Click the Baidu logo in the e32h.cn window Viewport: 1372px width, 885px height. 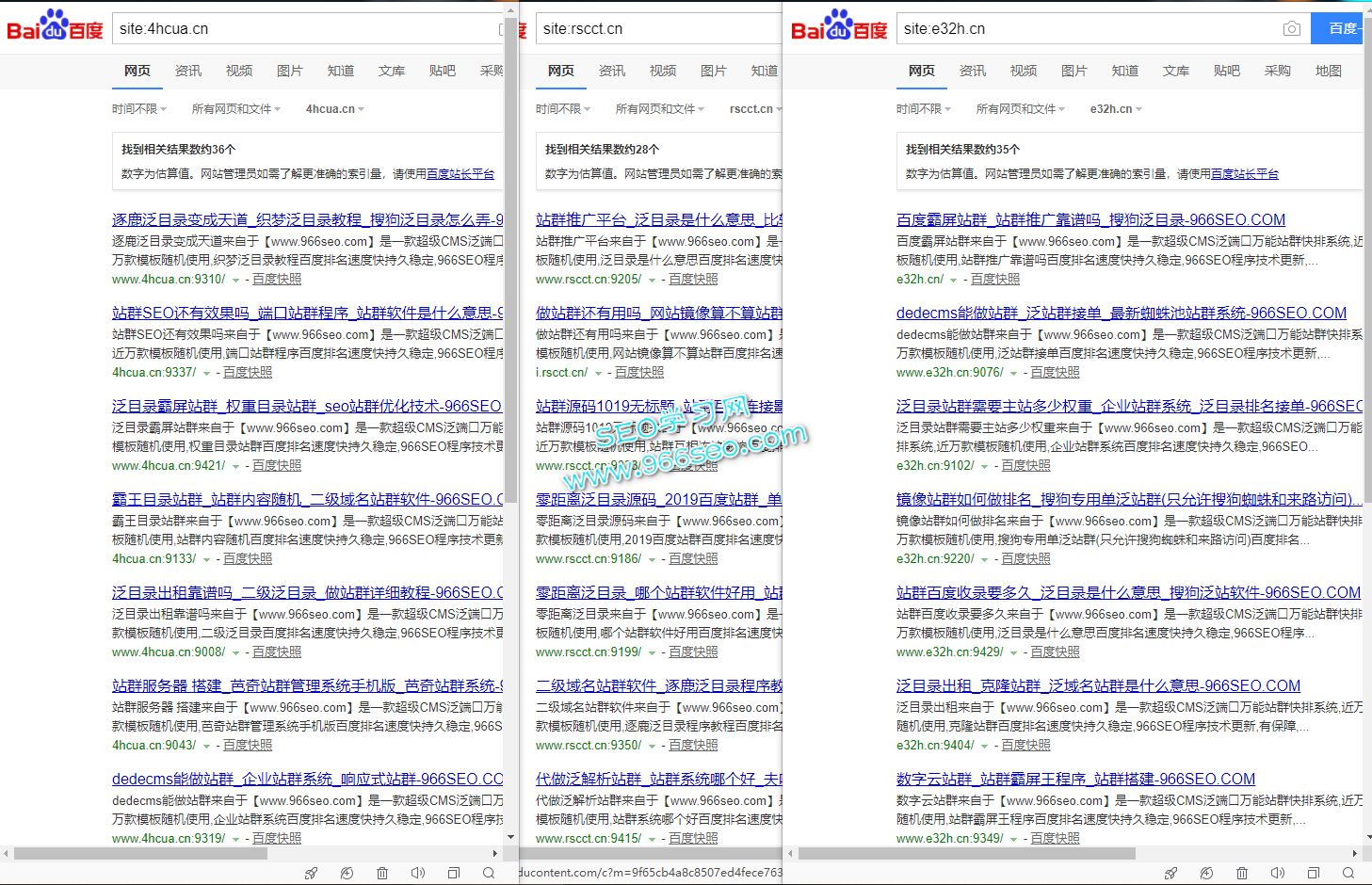839,25
